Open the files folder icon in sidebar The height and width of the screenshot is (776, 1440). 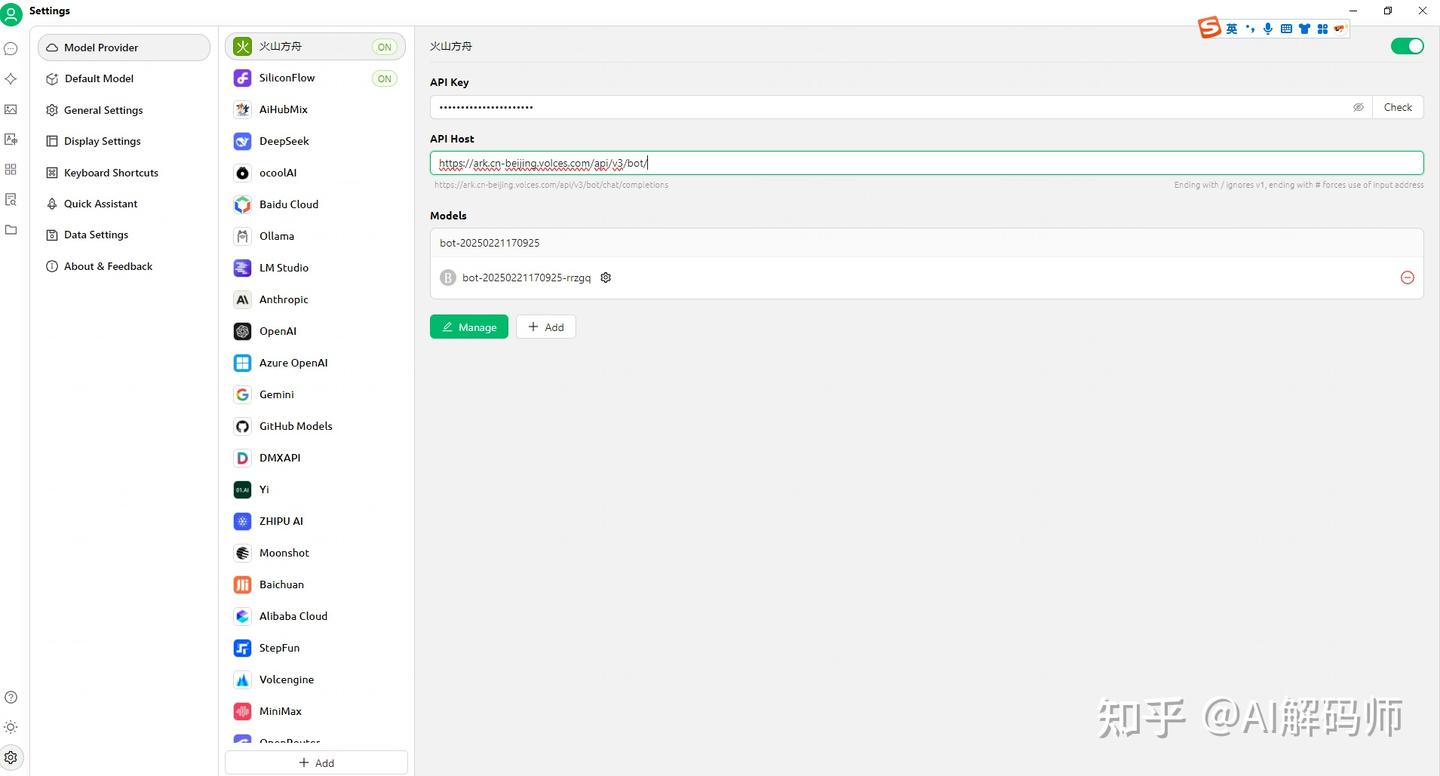pos(11,229)
